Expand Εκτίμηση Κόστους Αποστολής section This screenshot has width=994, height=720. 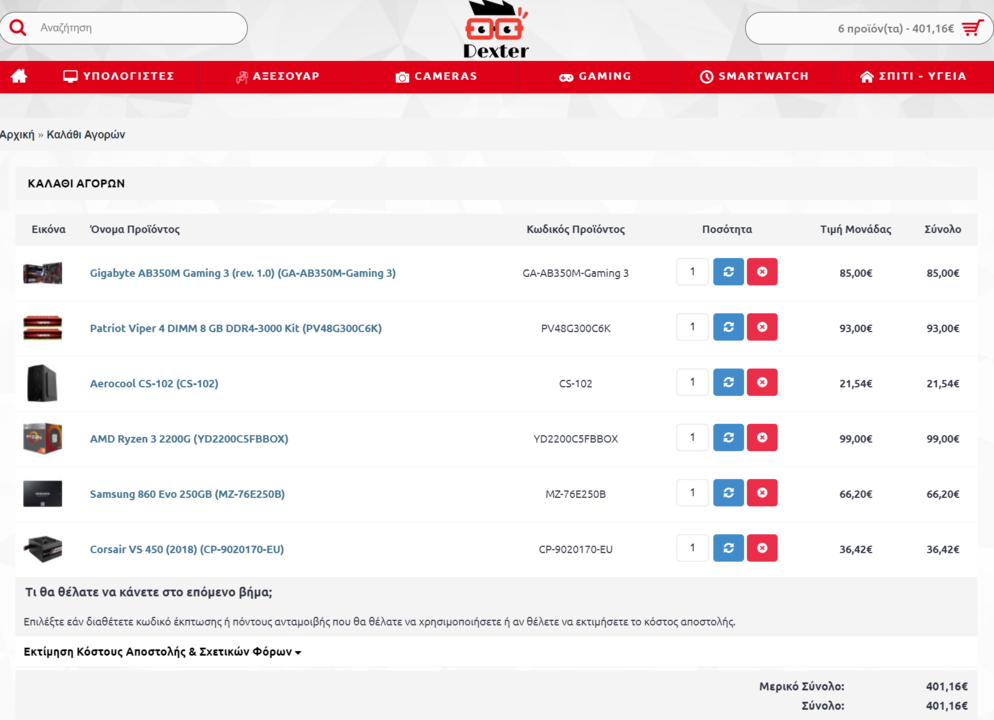coord(162,652)
